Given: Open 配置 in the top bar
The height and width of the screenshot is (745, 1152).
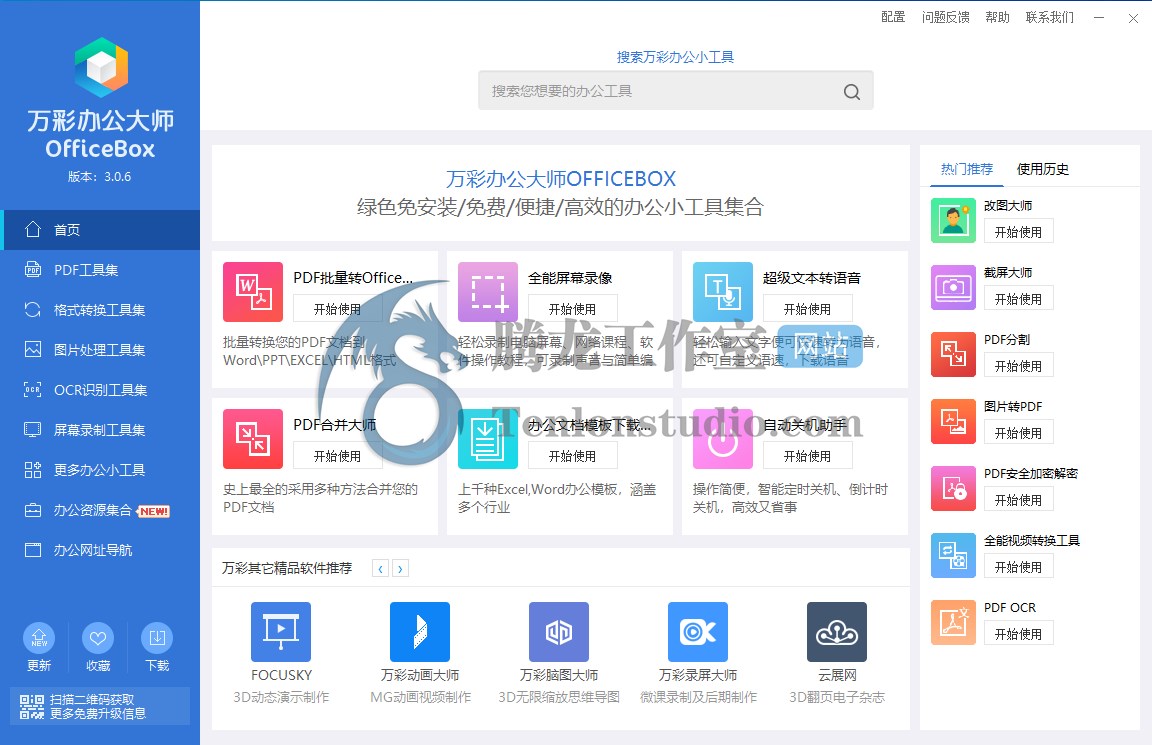Looking at the screenshot, I should pos(893,17).
